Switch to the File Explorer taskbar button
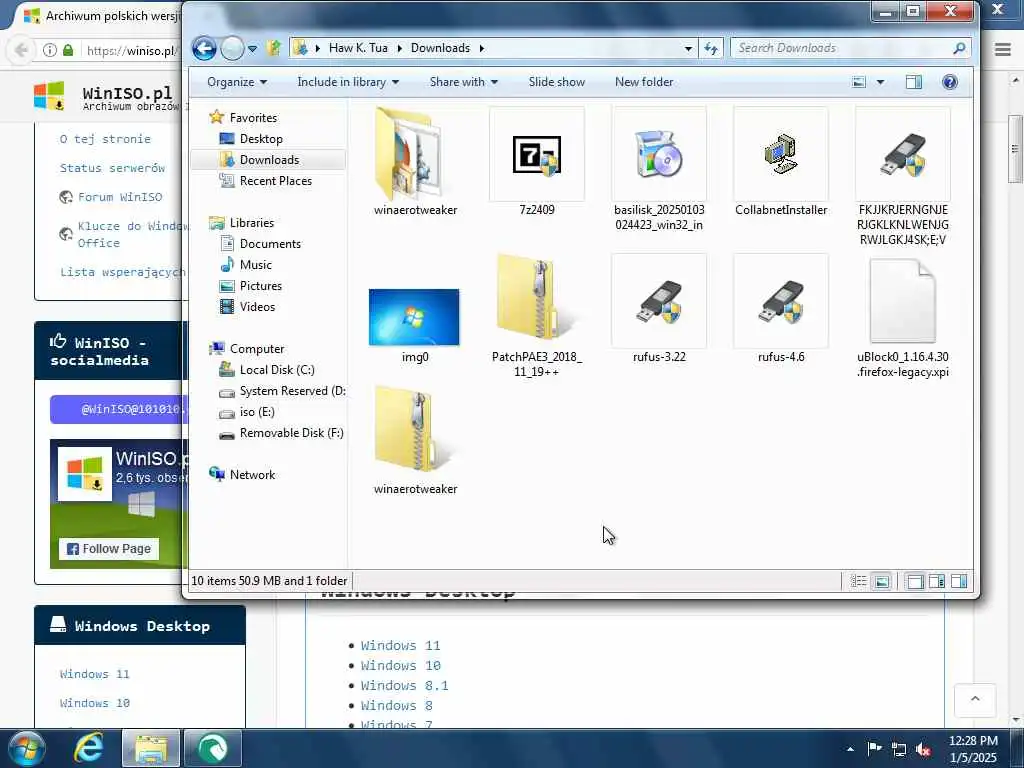This screenshot has height=768, width=1024. (x=151, y=748)
